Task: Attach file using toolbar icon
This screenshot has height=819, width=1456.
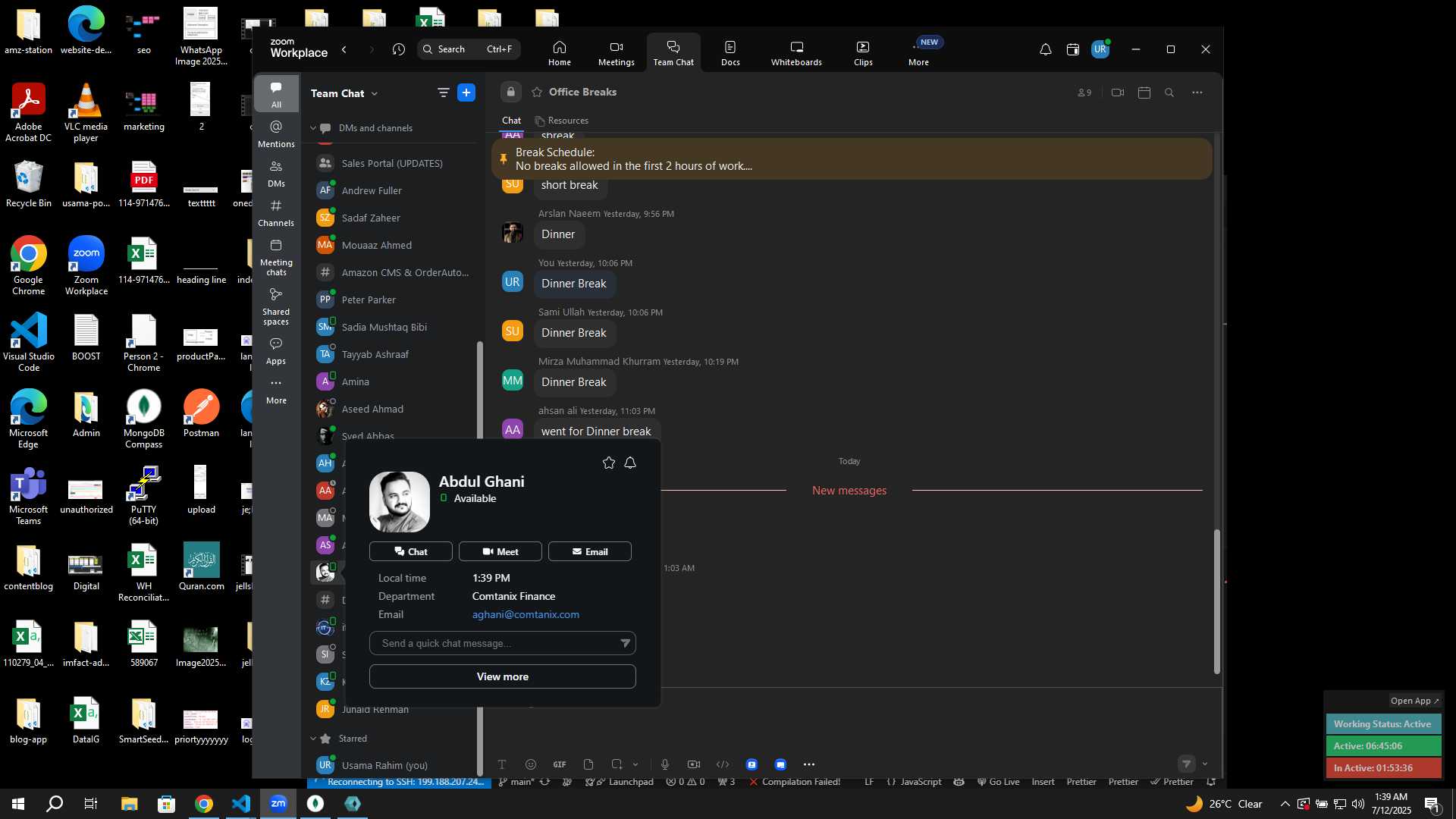Action: tap(588, 764)
